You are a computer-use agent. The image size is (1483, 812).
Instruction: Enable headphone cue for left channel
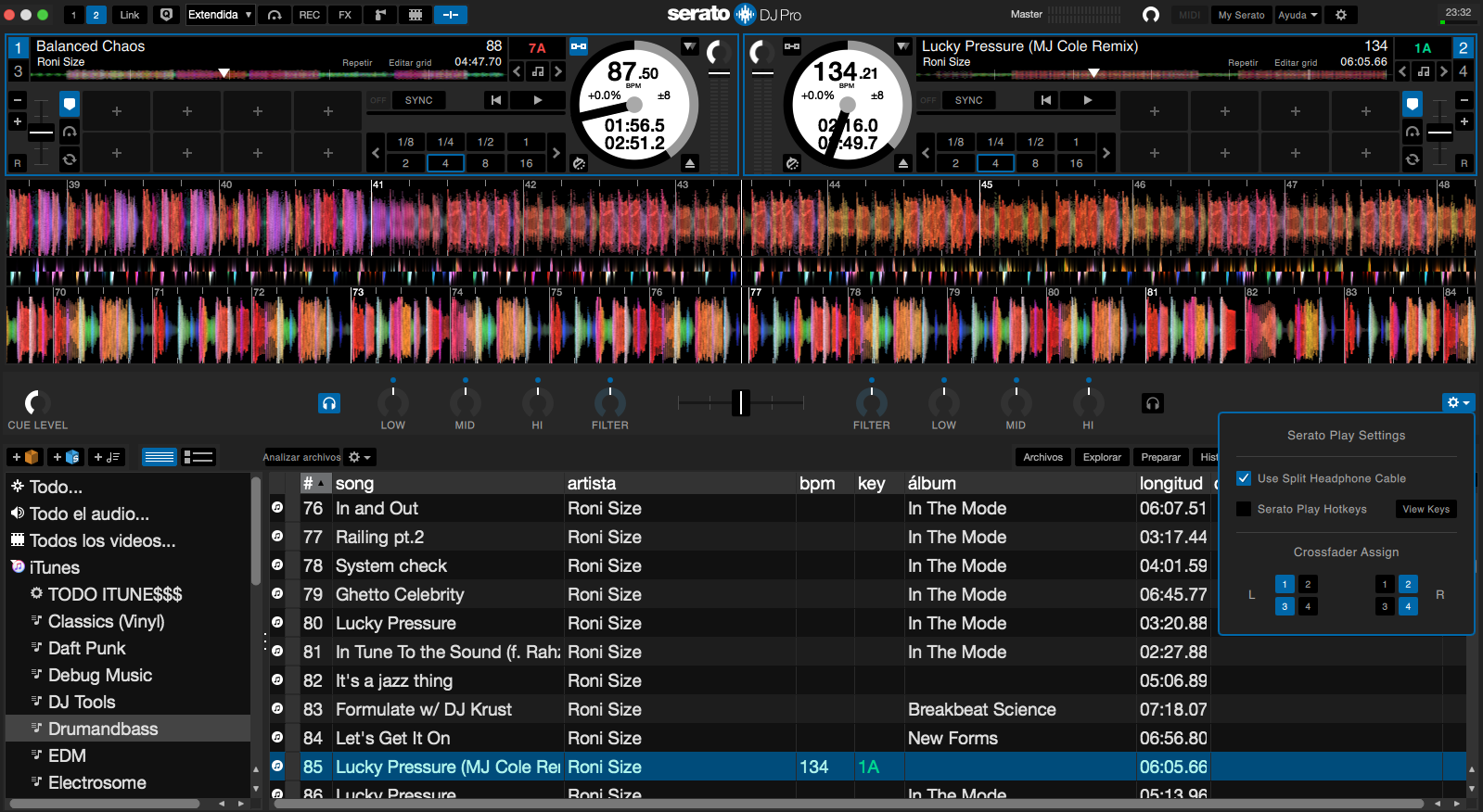[329, 403]
